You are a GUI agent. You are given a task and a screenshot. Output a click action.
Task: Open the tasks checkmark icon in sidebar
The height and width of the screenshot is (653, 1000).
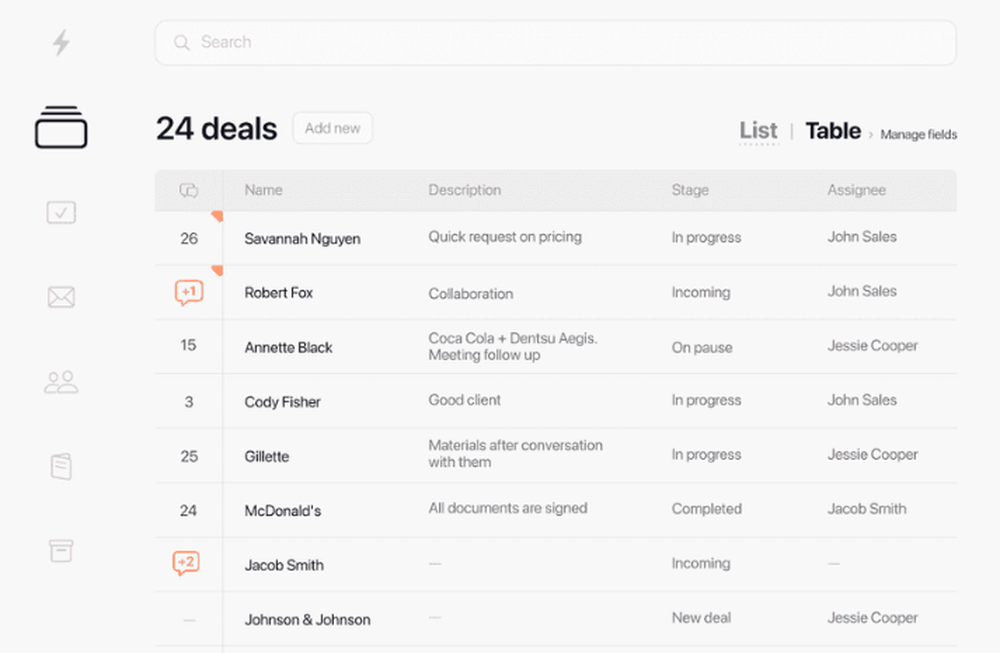[61, 212]
